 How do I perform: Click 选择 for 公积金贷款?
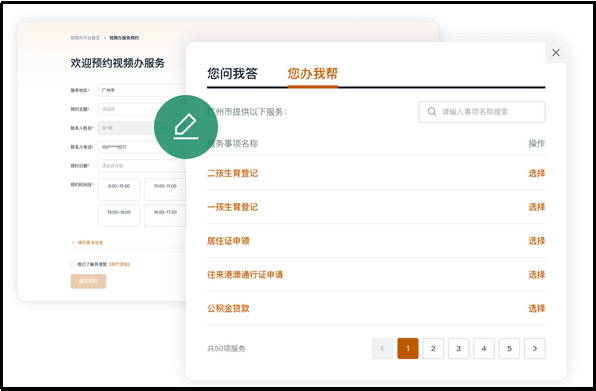pos(537,308)
